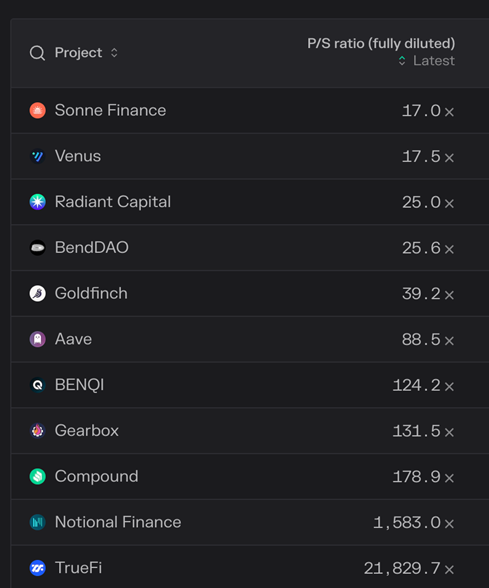Click TrueFi's 21,829.7x ratio value
The height and width of the screenshot is (588, 489).
[409, 568]
